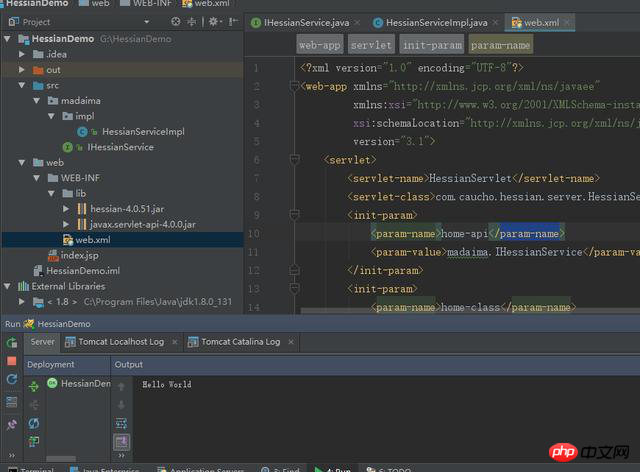Toggle soft-wrap in the Output console

tap(121, 423)
